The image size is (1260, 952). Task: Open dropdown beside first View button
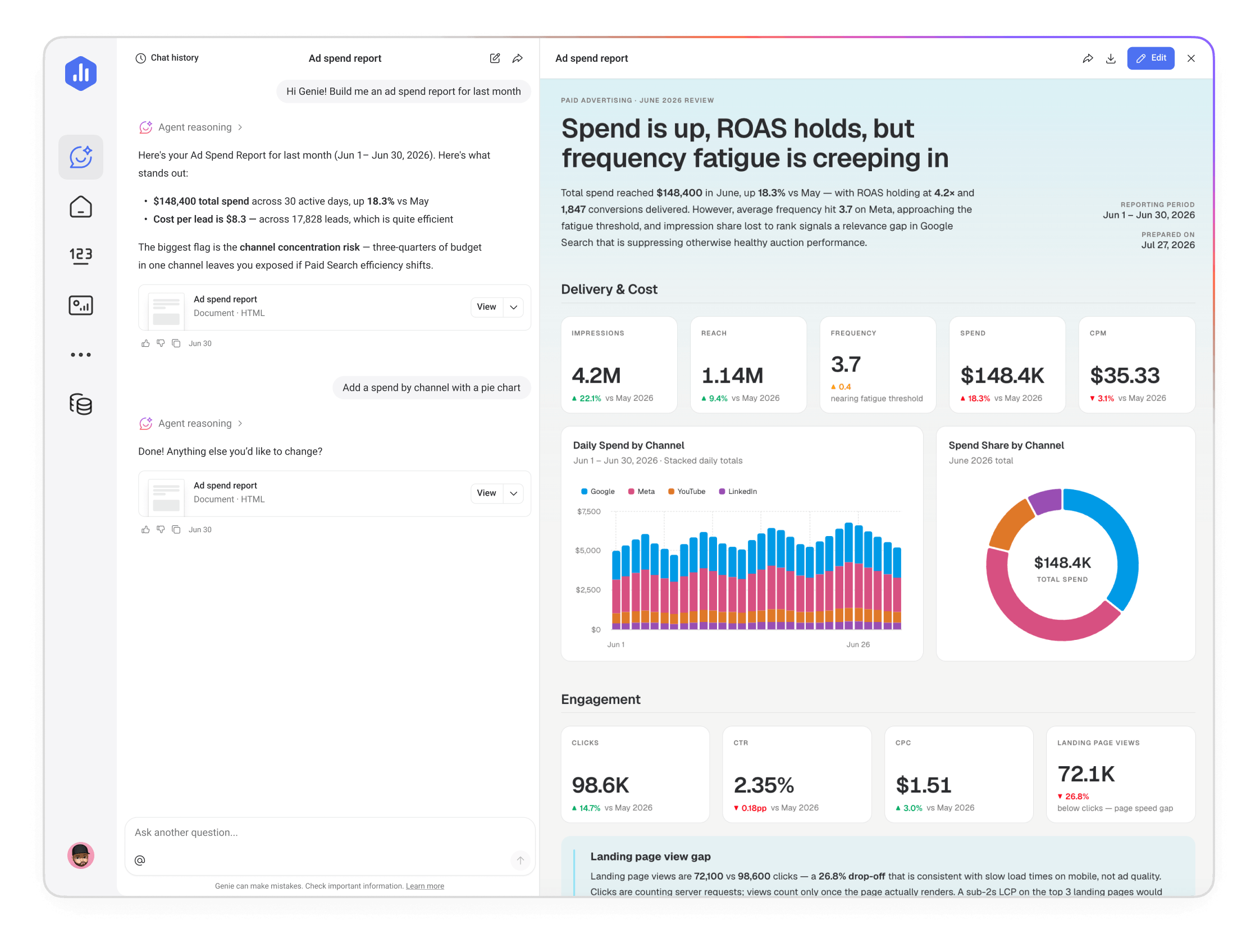514,307
